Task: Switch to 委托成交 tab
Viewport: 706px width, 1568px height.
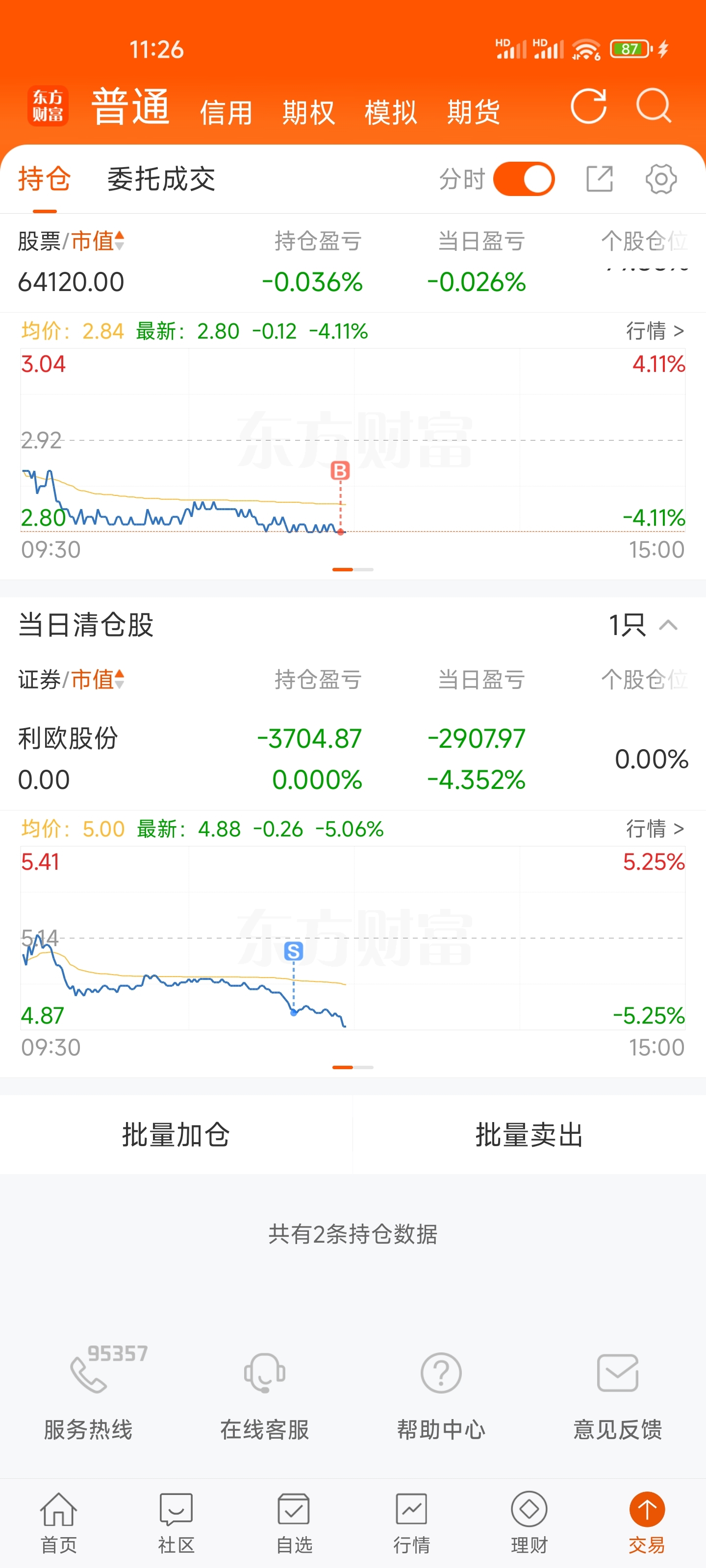Action: click(x=161, y=179)
